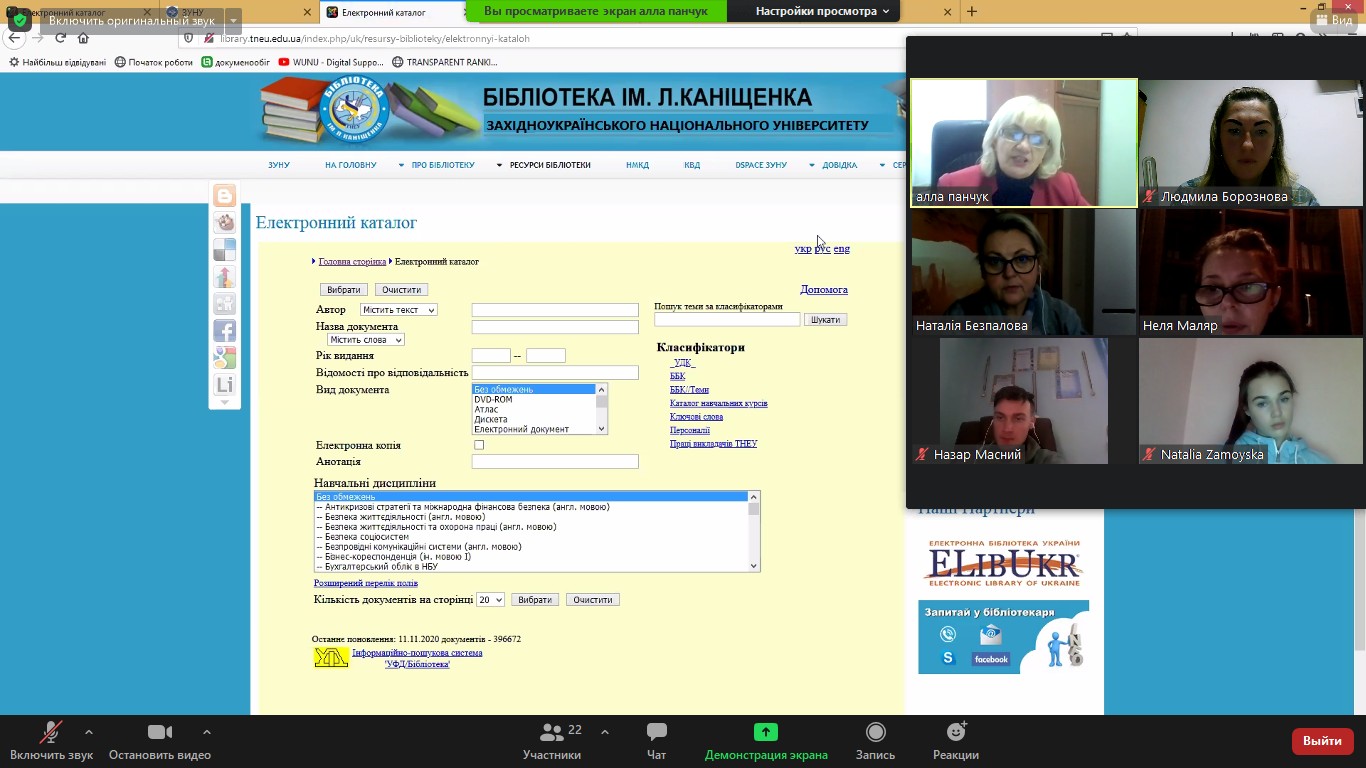Open Містить слова dropdown under Назва документа
This screenshot has width=1366, height=768.
click(x=366, y=340)
